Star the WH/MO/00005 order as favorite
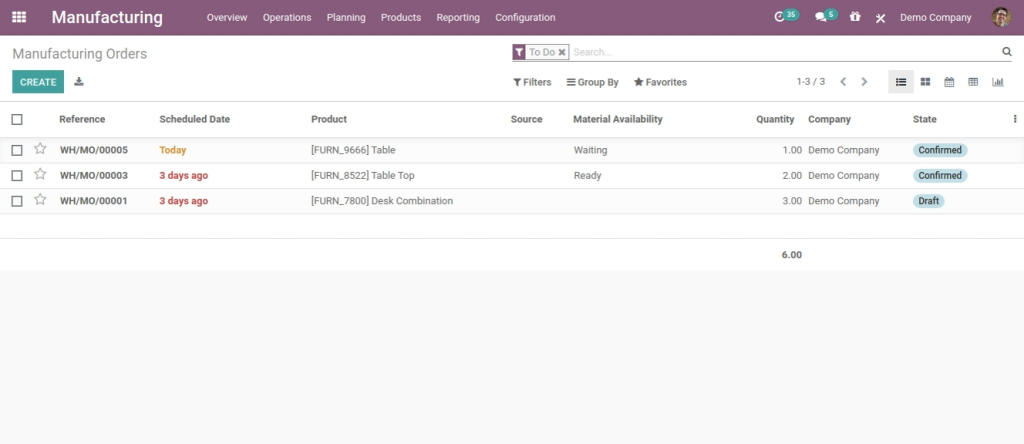 tap(40, 149)
